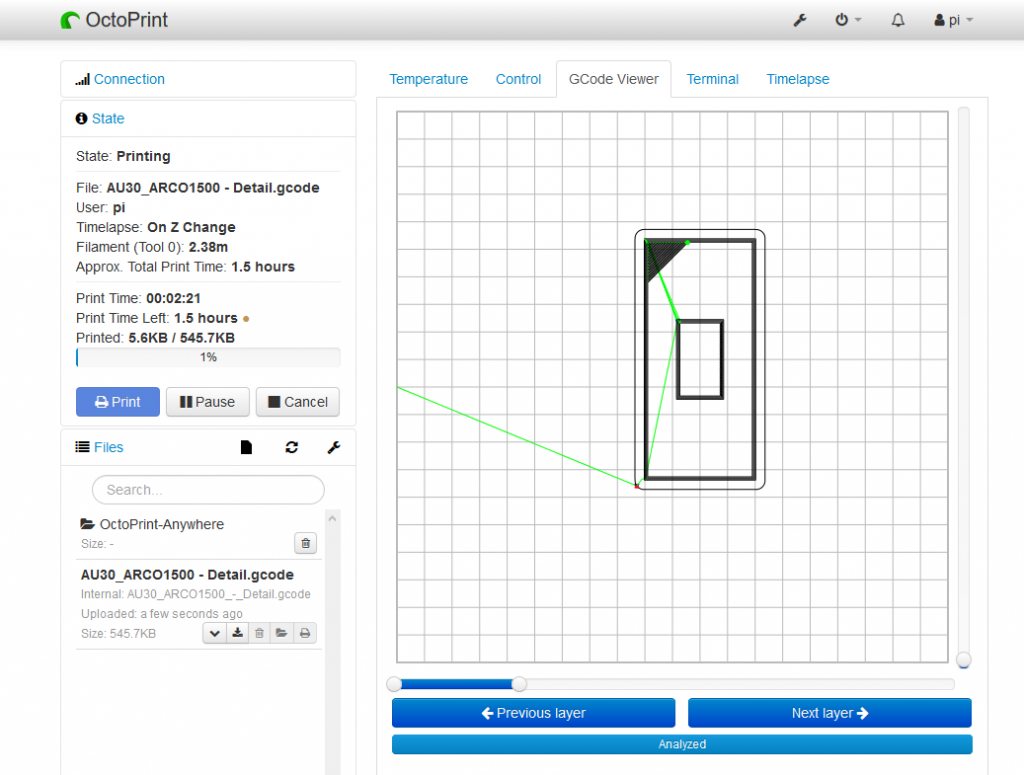The width and height of the screenshot is (1024, 775).
Task: Refresh the file list
Action: 291,447
